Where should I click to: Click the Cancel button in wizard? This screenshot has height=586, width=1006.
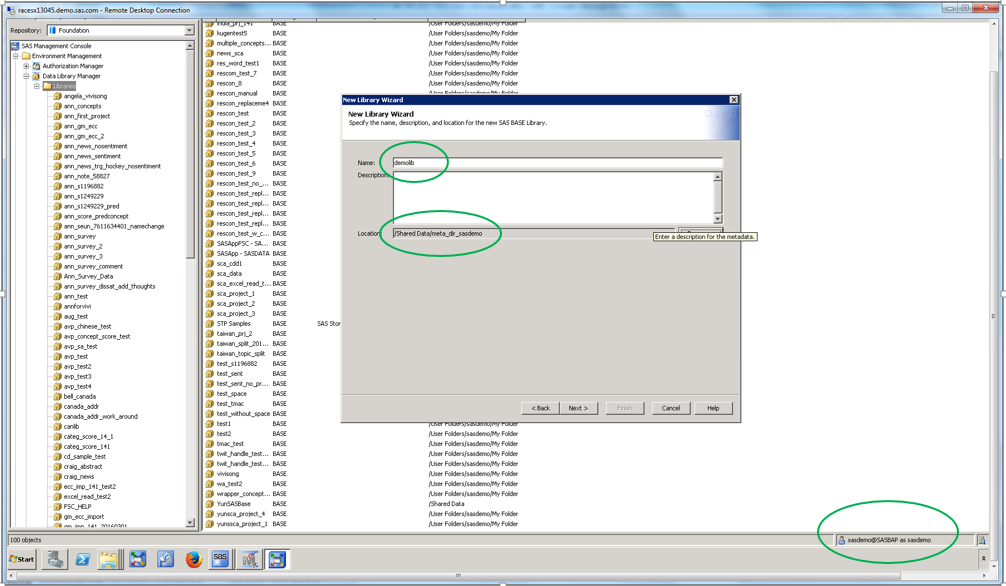(x=670, y=408)
